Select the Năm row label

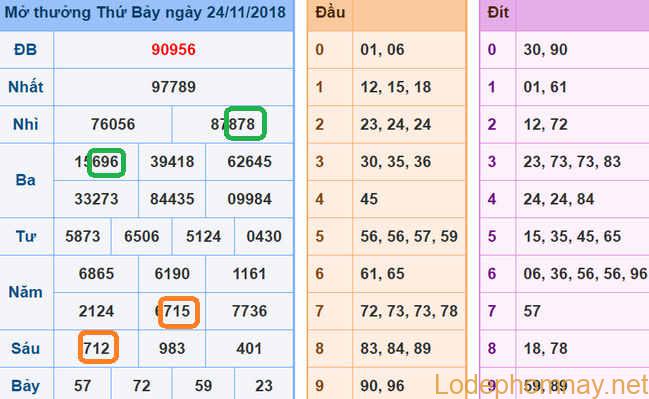point(26,292)
